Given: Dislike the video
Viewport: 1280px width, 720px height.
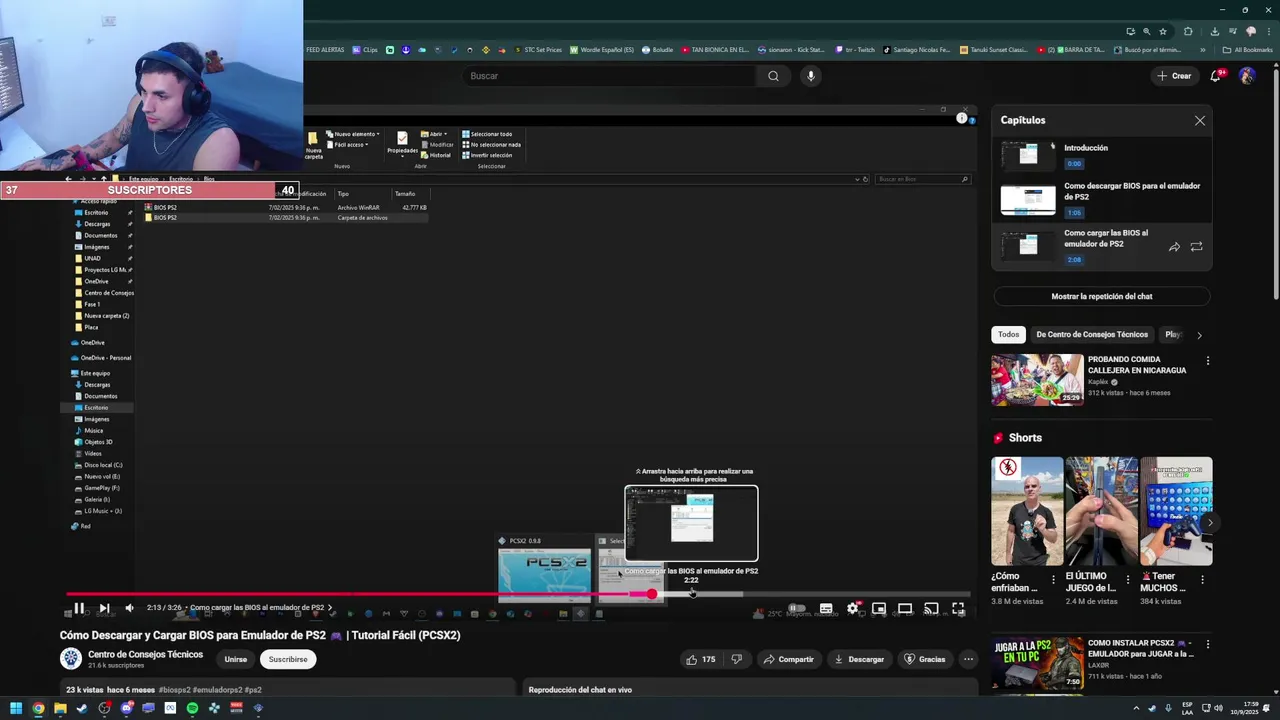Looking at the screenshot, I should pyautogui.click(x=737, y=659).
